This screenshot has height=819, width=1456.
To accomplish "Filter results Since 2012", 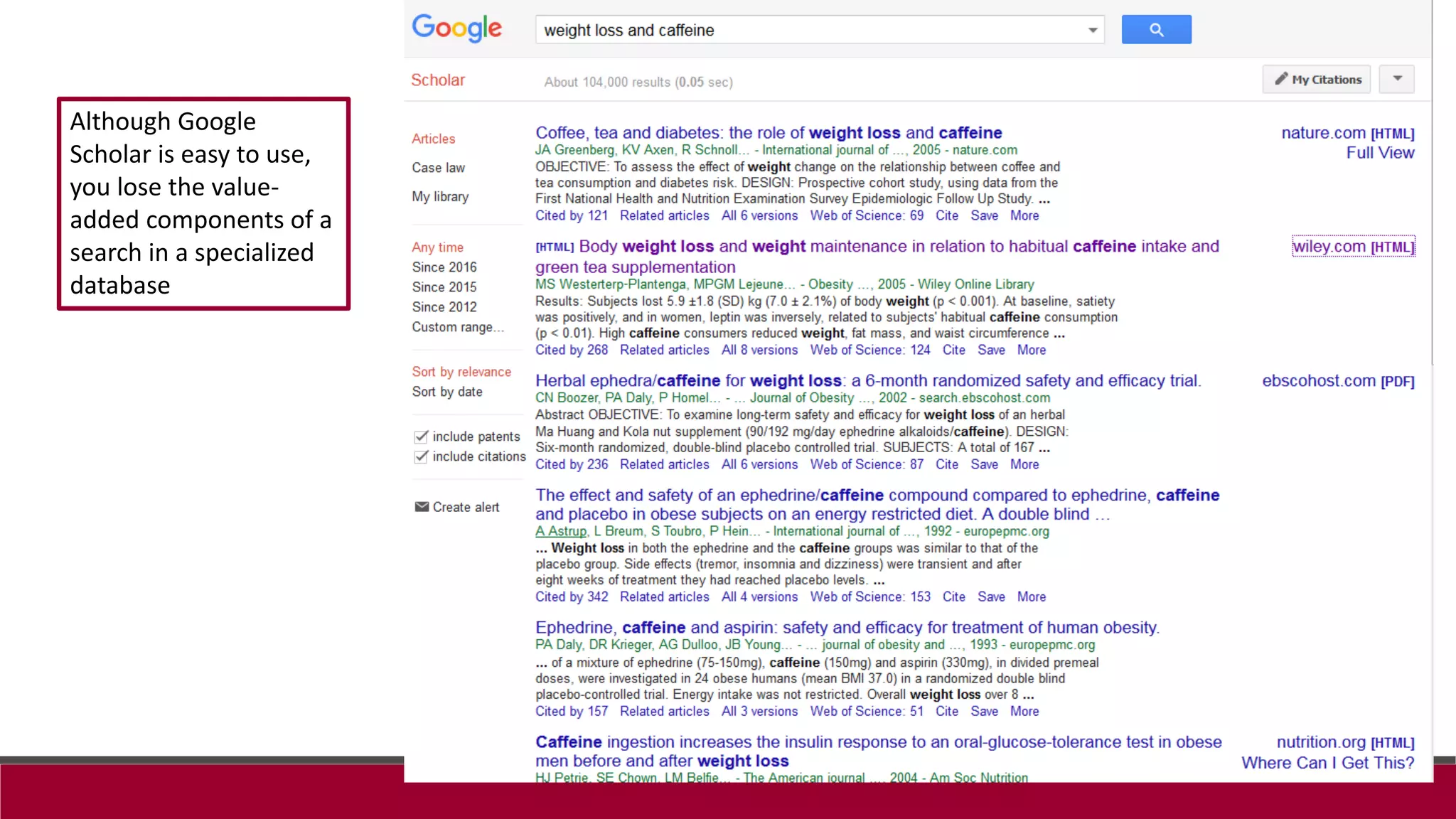I will [444, 307].
